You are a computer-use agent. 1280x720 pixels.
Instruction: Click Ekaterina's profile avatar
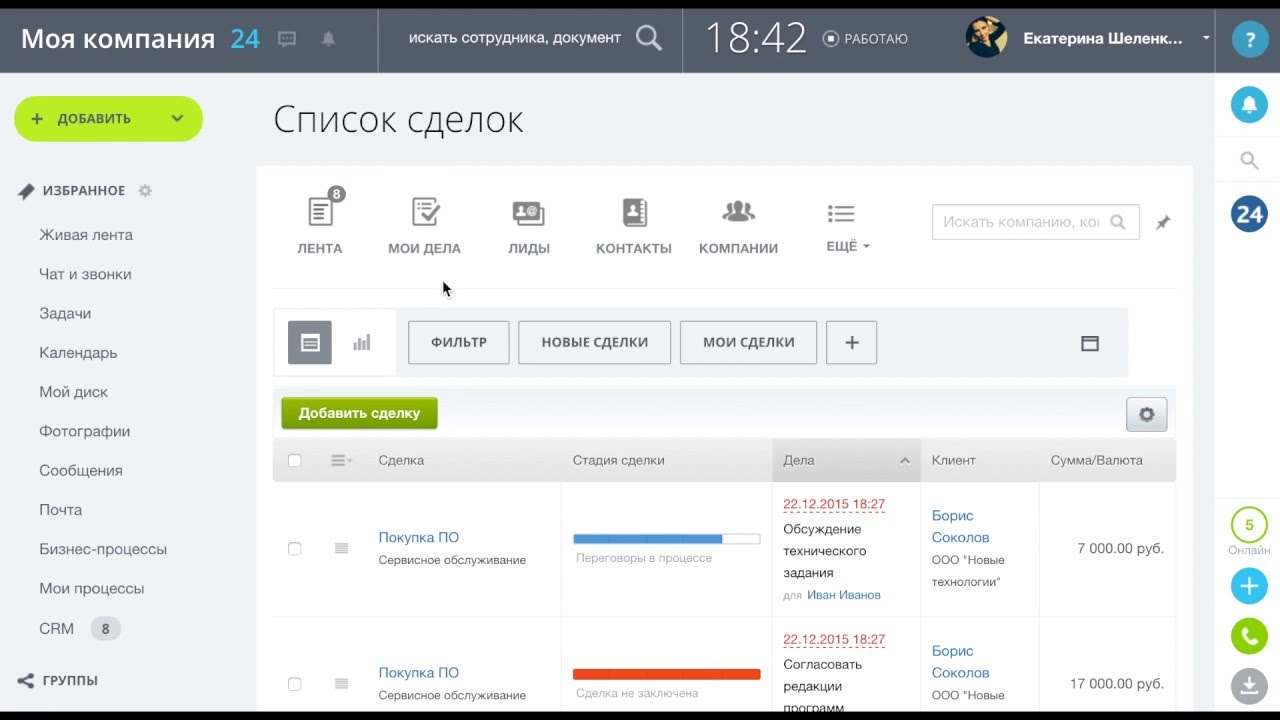tap(986, 38)
